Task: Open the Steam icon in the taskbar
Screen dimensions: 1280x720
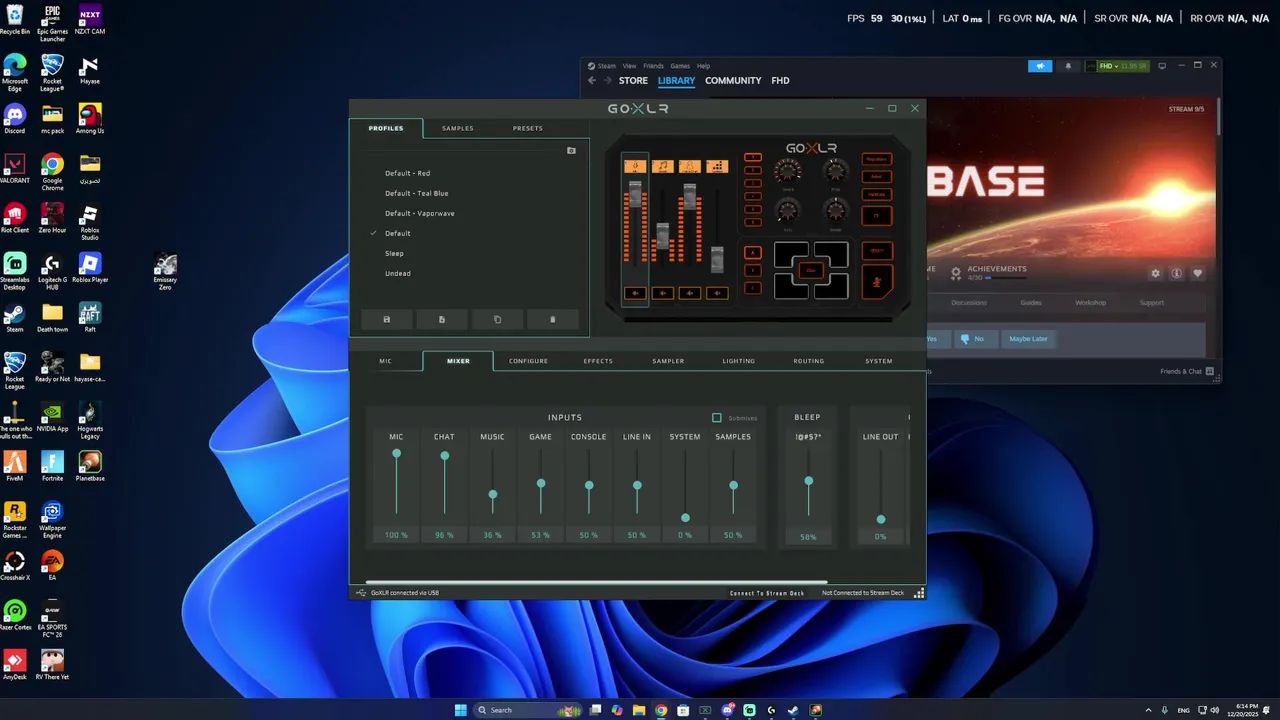Action: point(793,710)
